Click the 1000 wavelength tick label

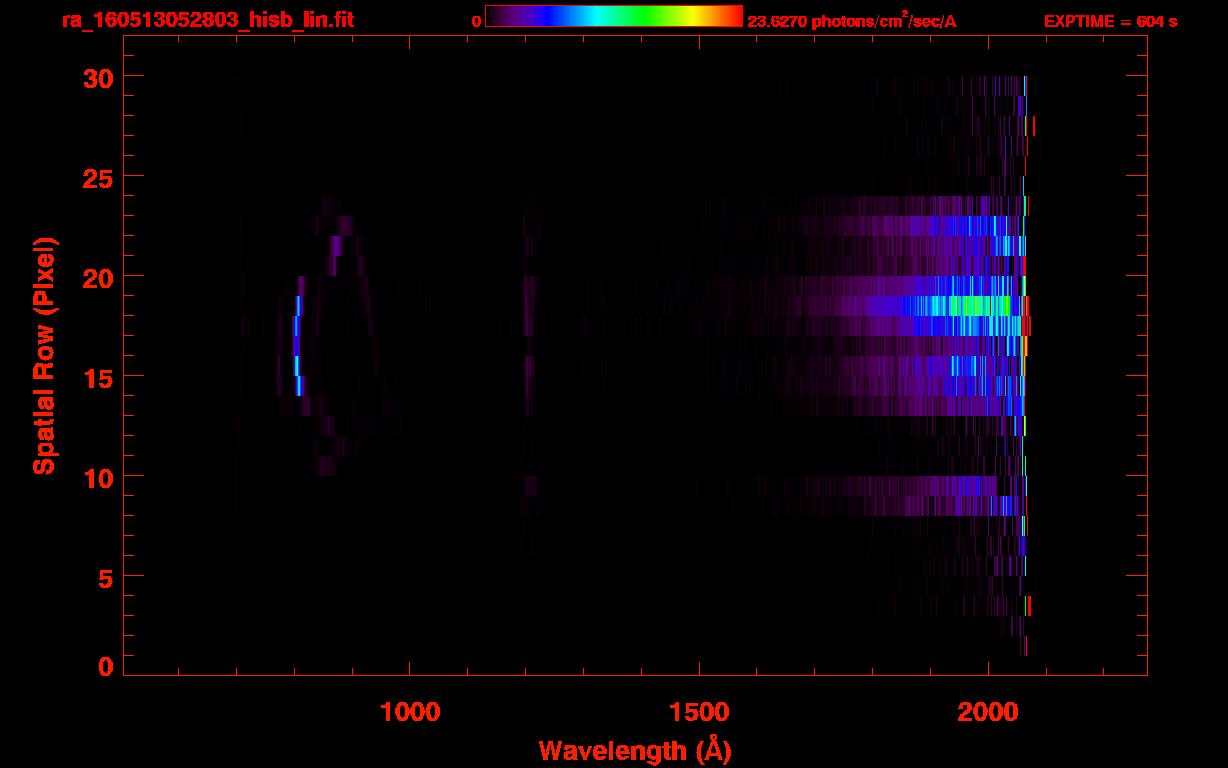pyautogui.click(x=410, y=712)
